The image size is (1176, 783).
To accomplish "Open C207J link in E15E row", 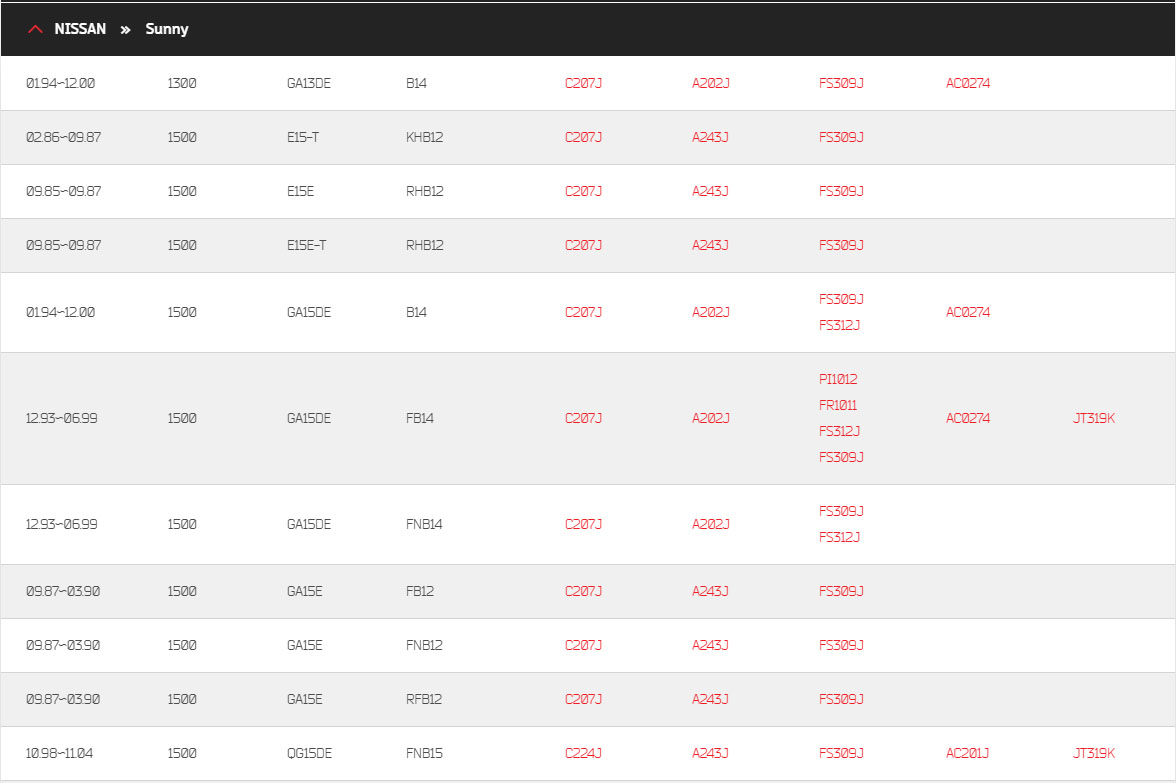I will click(x=584, y=191).
